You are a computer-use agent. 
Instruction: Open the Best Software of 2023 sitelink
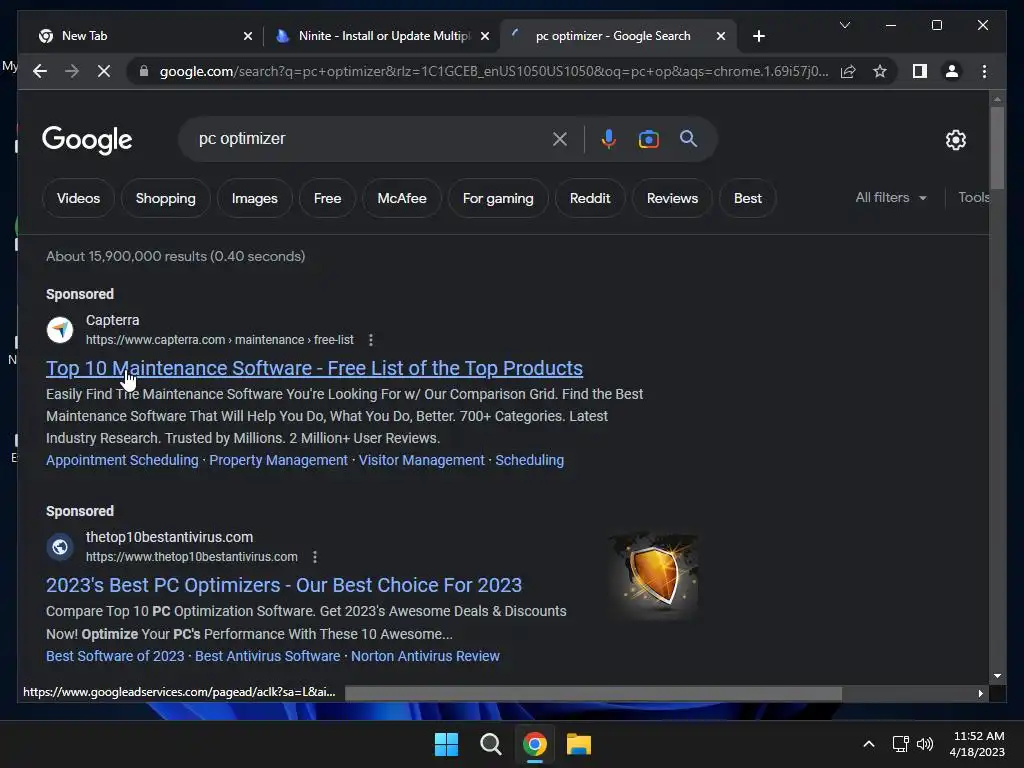pyautogui.click(x=115, y=656)
